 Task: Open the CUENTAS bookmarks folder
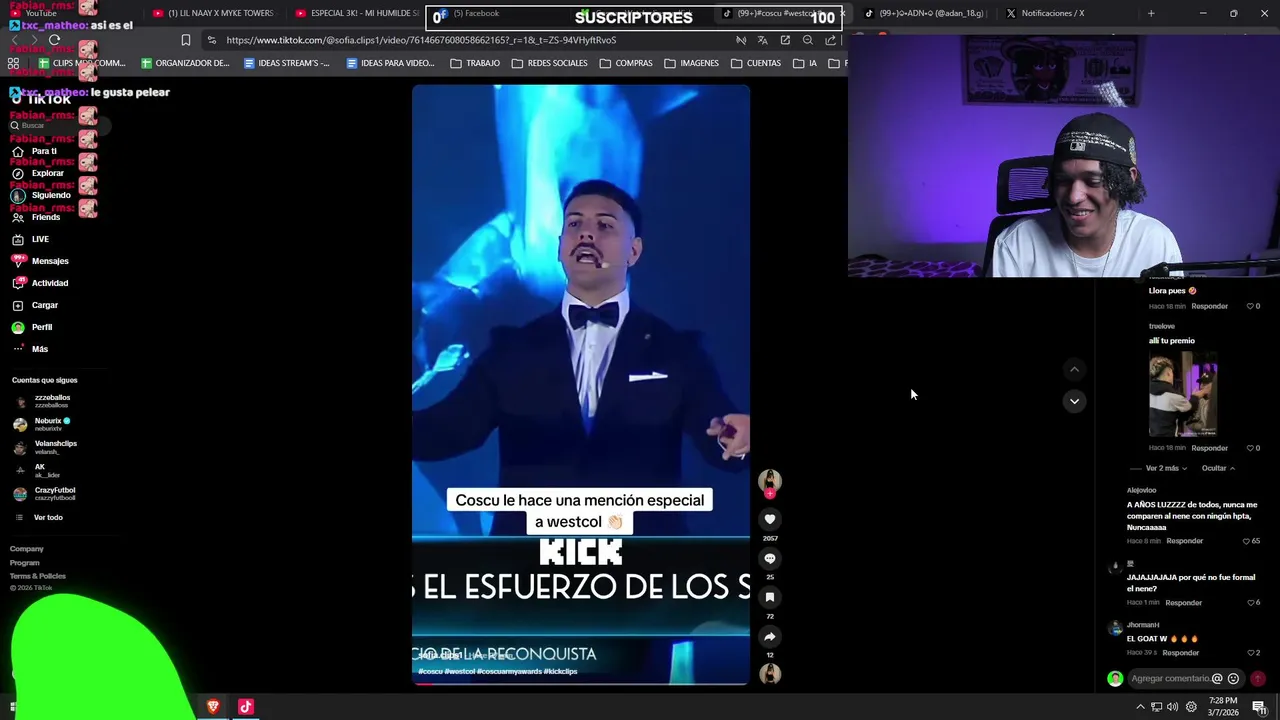(756, 63)
